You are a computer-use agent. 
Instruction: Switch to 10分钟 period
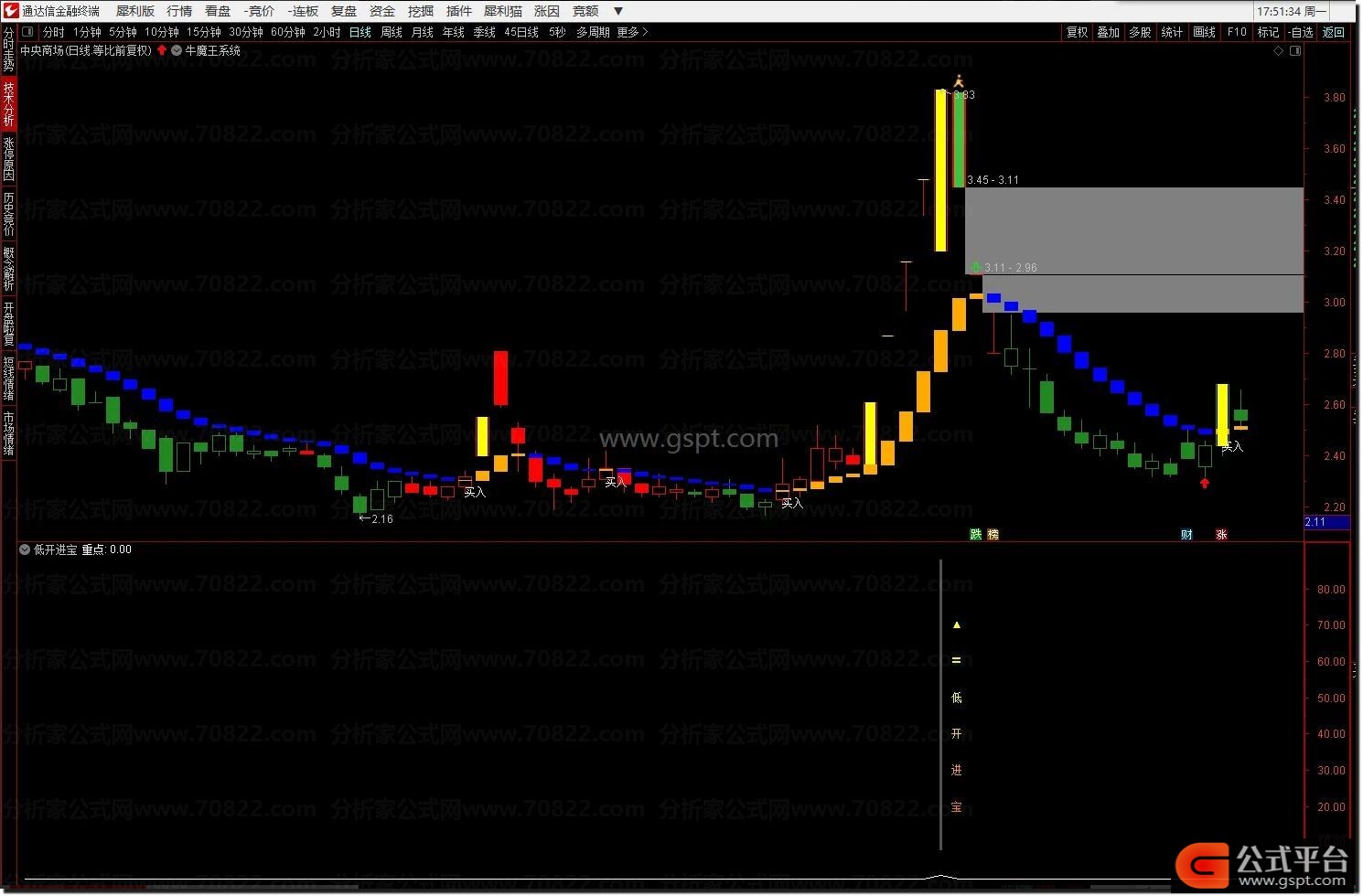(162, 32)
